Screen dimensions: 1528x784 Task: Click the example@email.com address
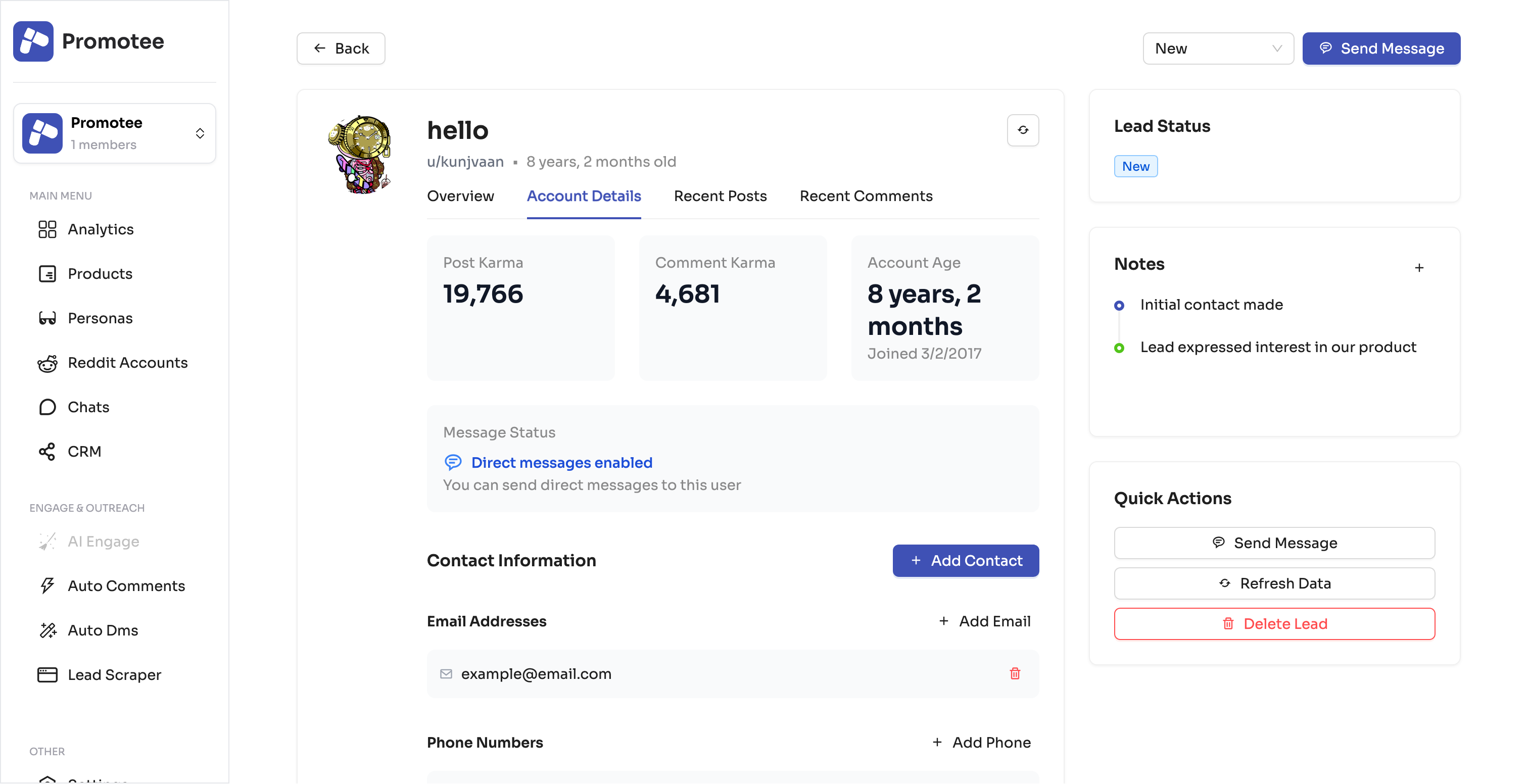click(536, 674)
